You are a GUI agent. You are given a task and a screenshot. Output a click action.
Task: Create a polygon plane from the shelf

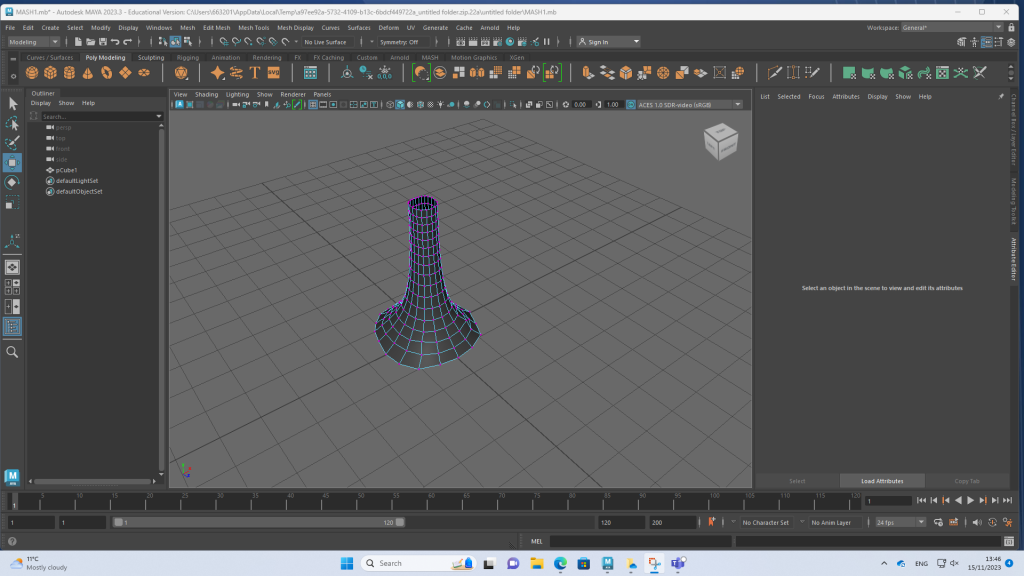coord(125,73)
